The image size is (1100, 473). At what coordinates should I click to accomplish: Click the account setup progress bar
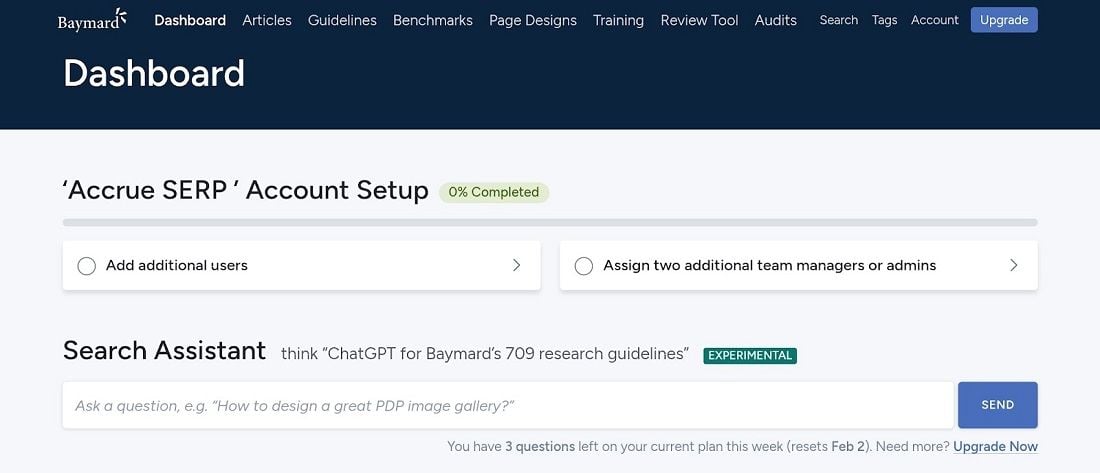pyautogui.click(x=549, y=222)
